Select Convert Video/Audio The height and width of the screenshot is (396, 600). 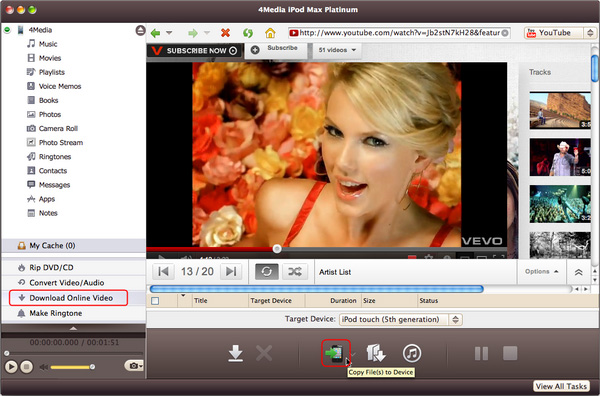[73, 283]
